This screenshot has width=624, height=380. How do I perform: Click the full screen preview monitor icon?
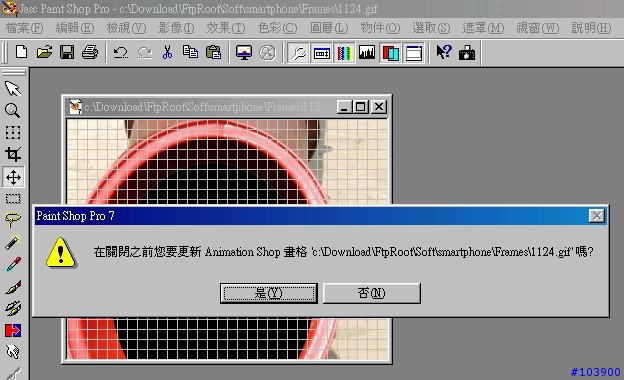point(244,52)
